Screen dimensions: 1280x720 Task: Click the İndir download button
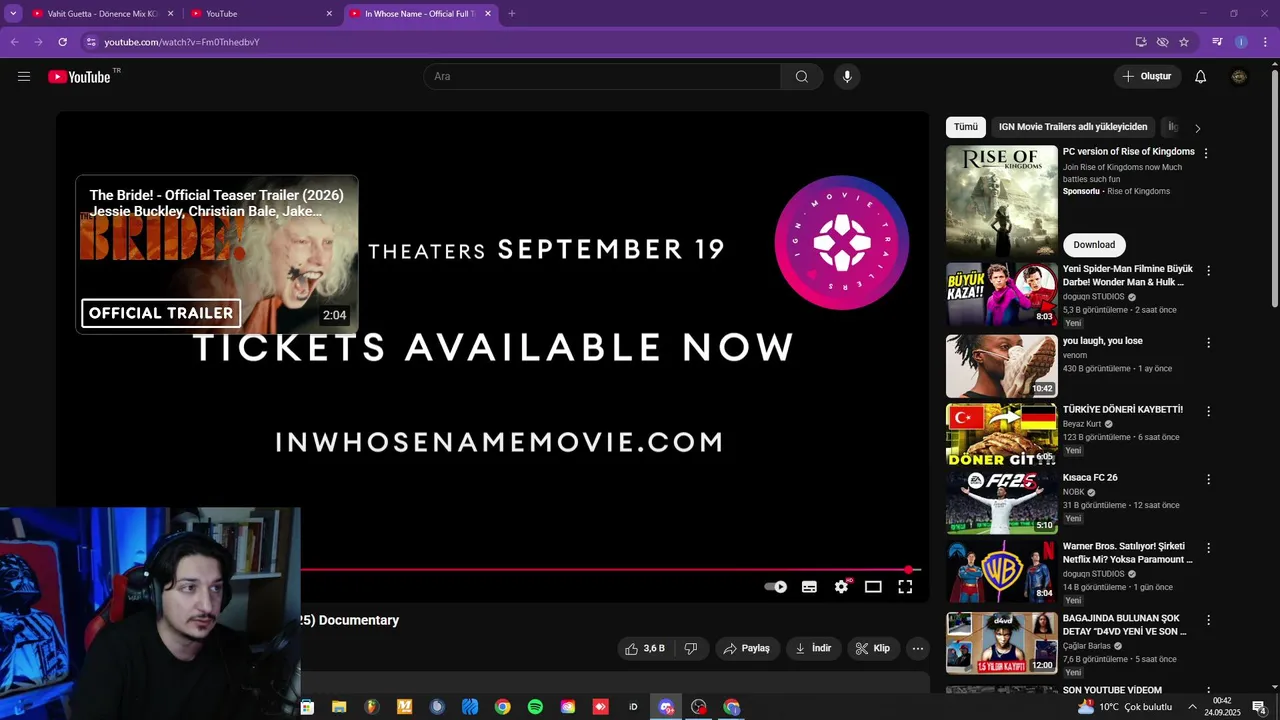[814, 649]
